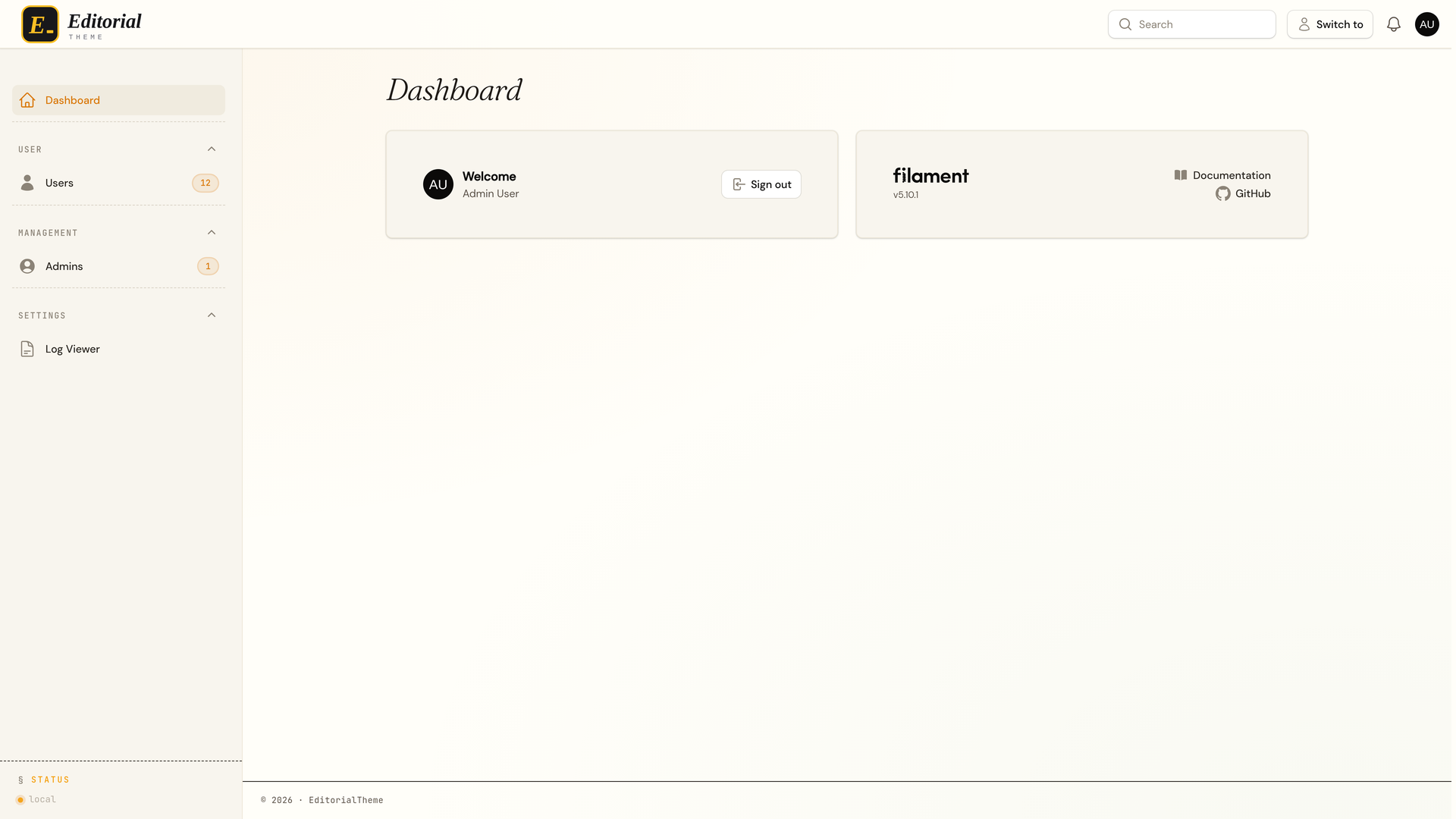Screen dimensions: 1456x819
Task: Open the Log Viewer menu item
Action: tap(118, 349)
